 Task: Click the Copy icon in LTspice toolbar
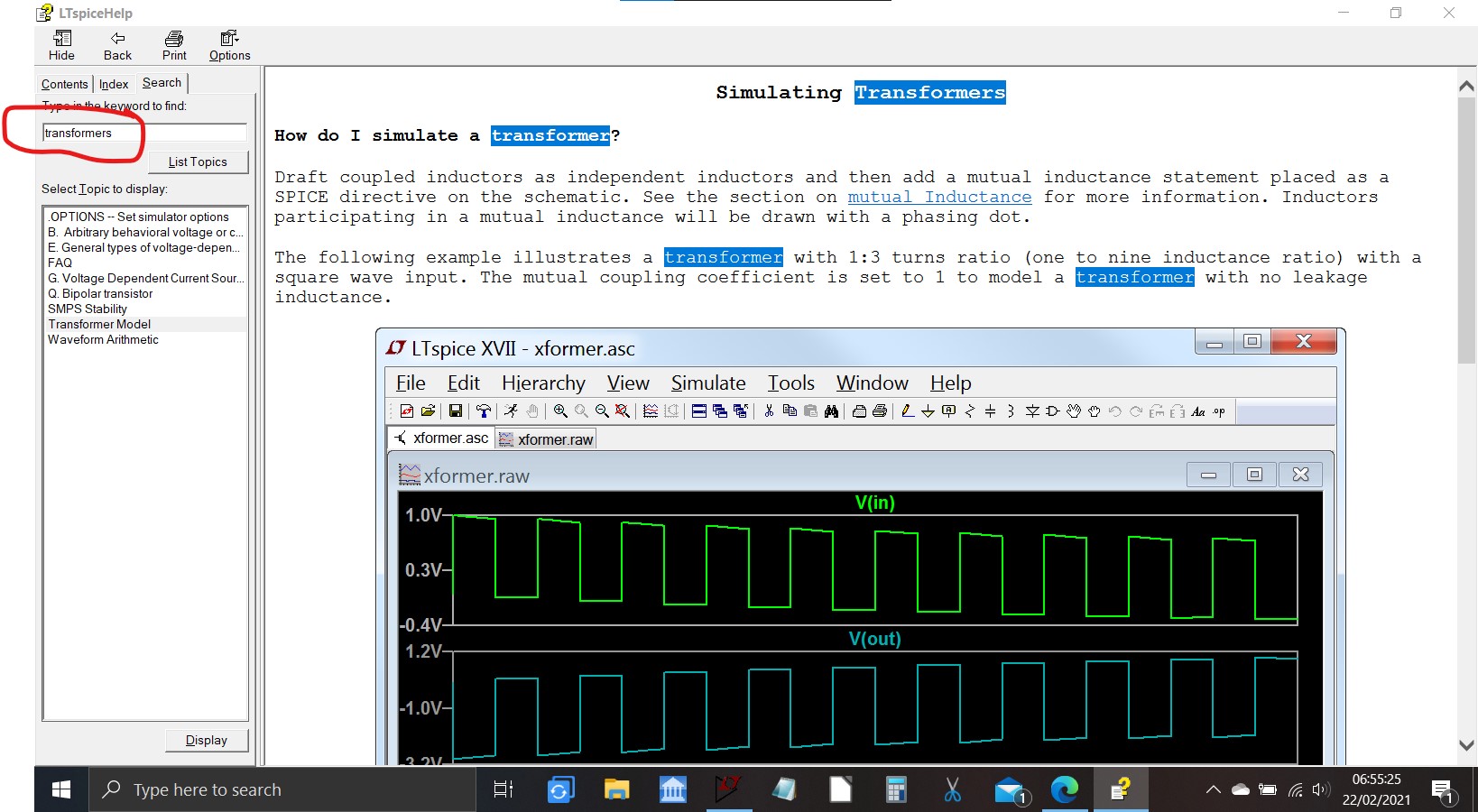(790, 411)
